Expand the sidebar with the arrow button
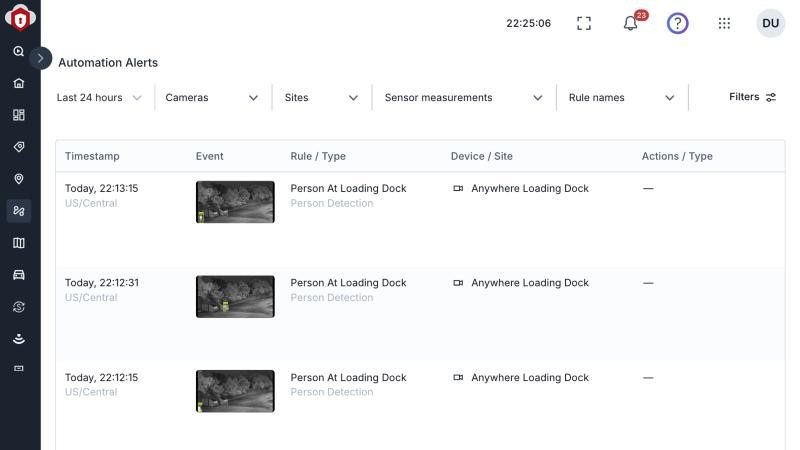This screenshot has height=450, width=800. tap(40, 58)
